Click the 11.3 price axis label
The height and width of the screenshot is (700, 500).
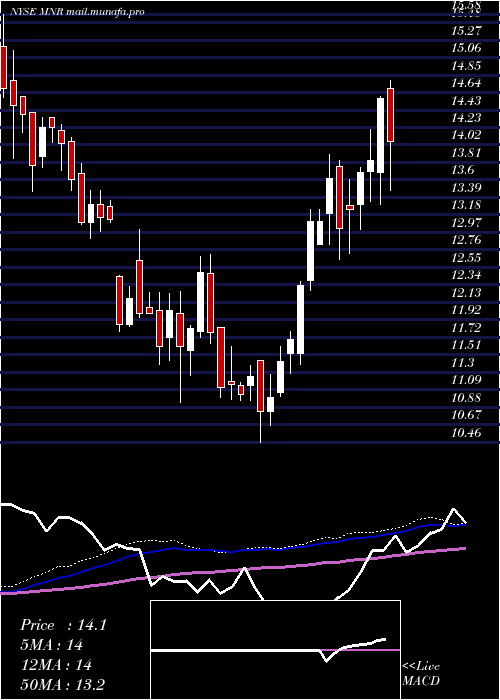(463, 363)
